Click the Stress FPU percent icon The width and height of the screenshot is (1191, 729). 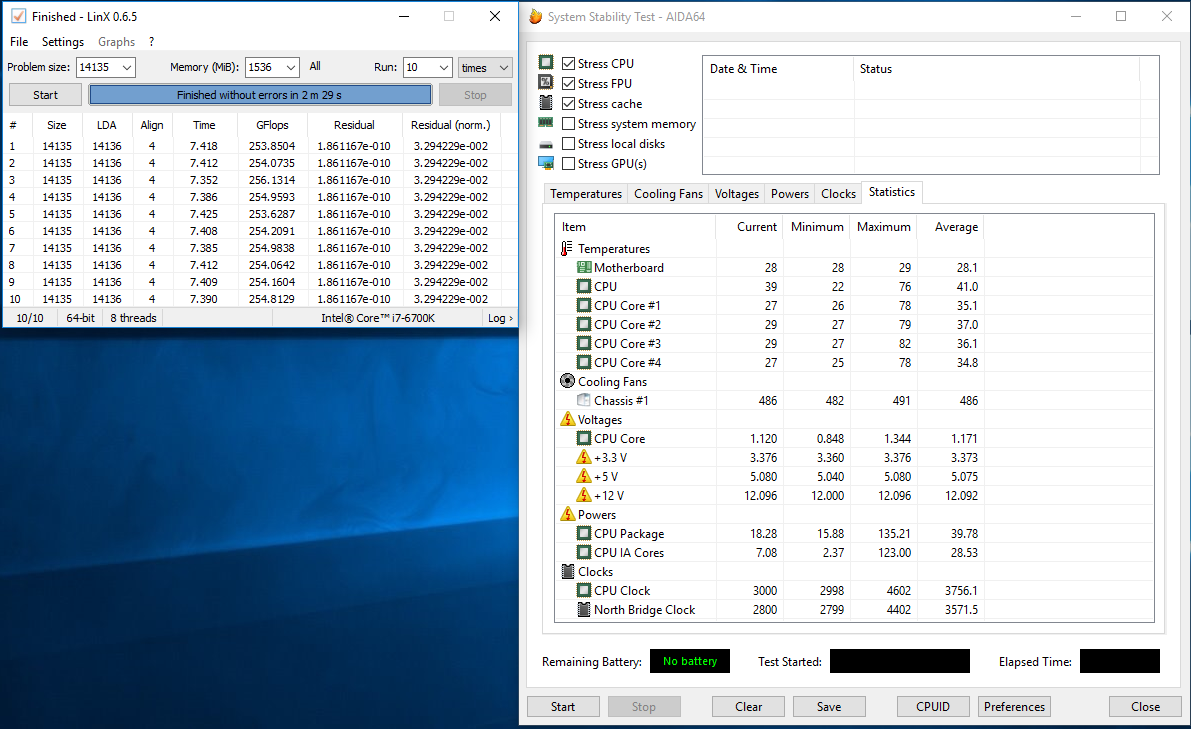(x=545, y=82)
